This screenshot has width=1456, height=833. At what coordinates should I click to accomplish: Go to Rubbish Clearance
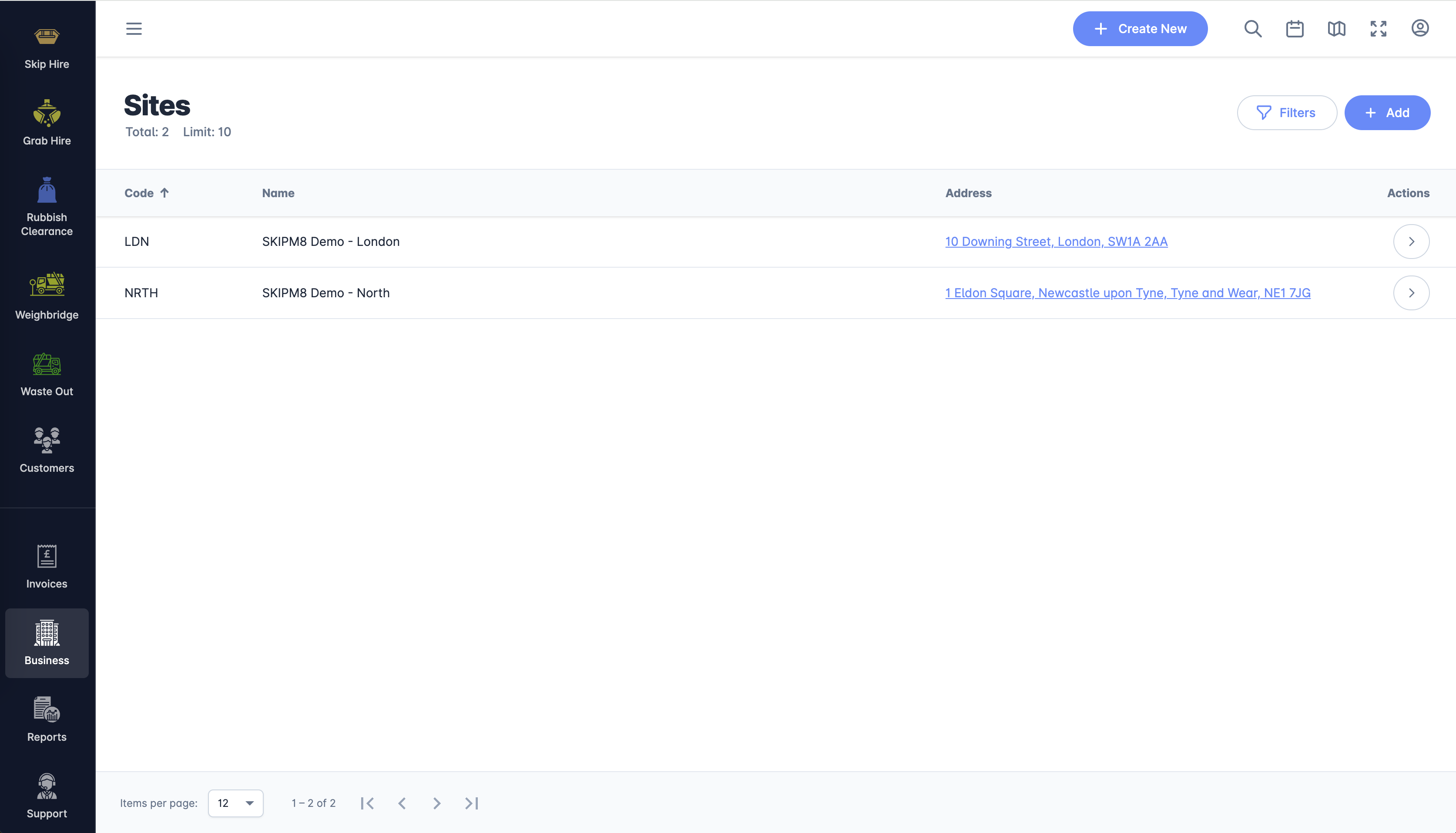pyautogui.click(x=47, y=207)
